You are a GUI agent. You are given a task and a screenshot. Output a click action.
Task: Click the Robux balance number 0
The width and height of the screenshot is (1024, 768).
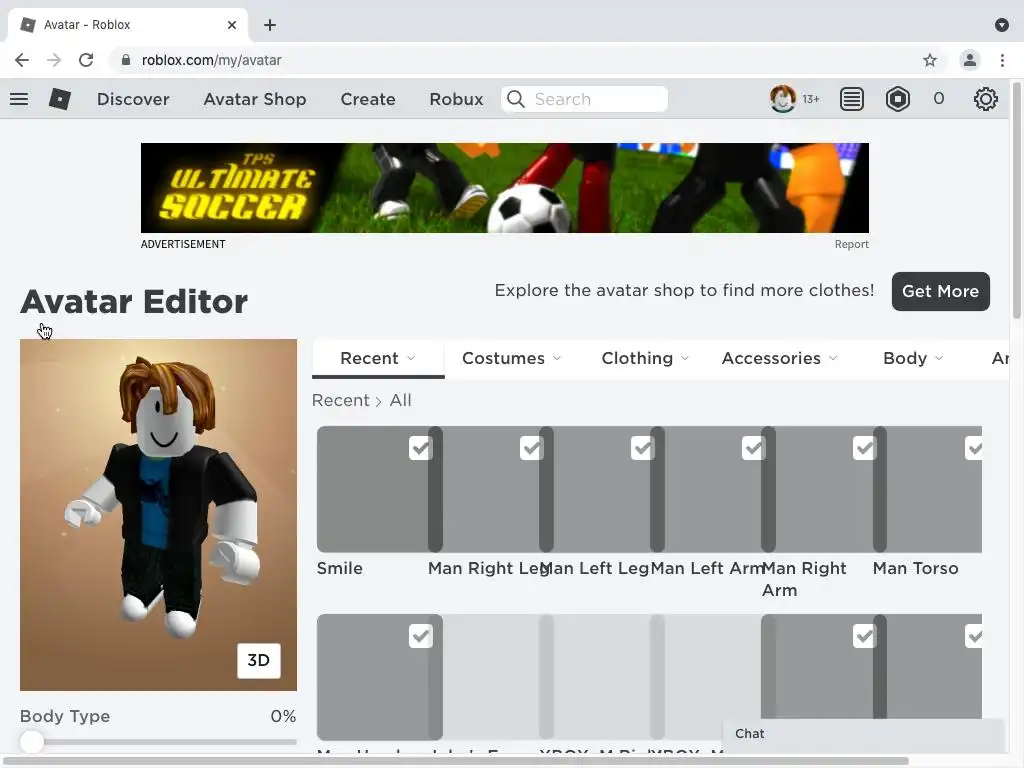click(938, 99)
